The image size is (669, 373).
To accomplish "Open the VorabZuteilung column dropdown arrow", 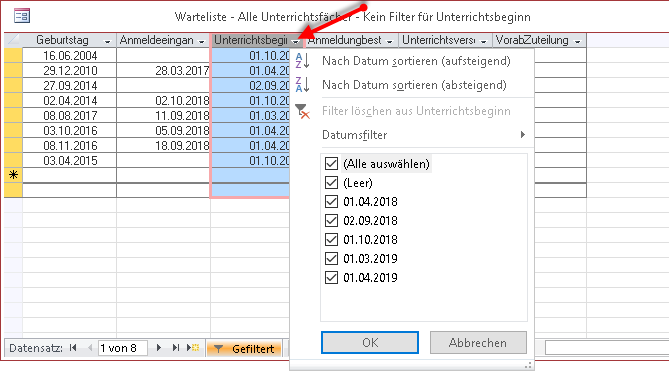I will click(x=578, y=41).
